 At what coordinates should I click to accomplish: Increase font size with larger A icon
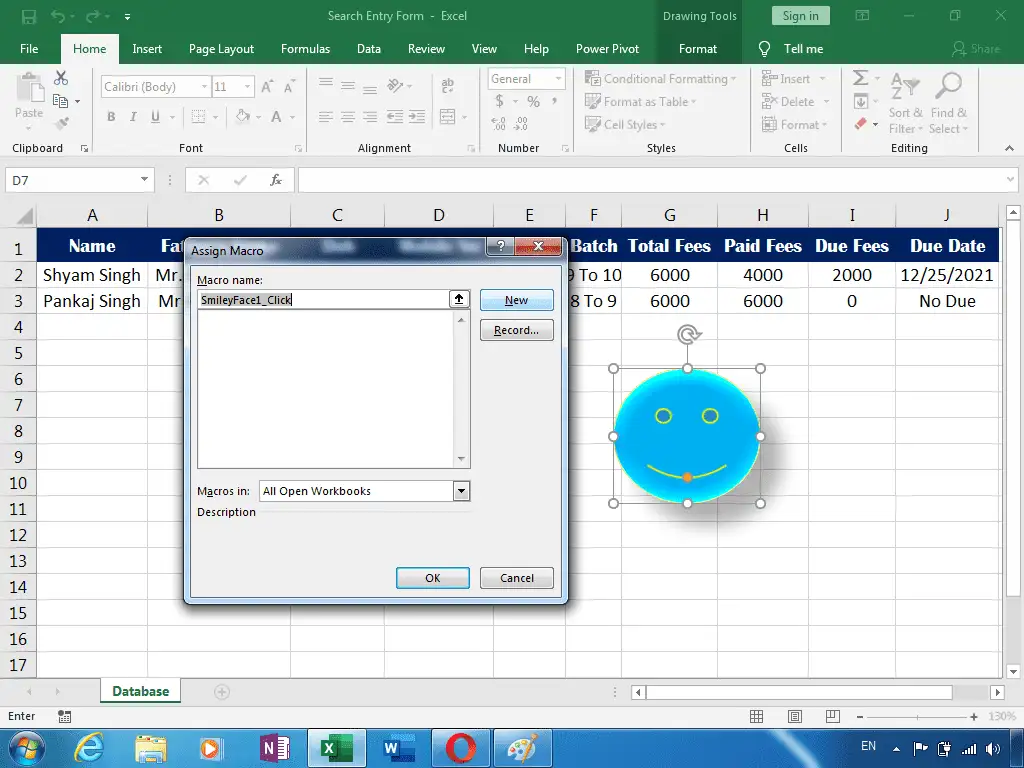(x=267, y=87)
